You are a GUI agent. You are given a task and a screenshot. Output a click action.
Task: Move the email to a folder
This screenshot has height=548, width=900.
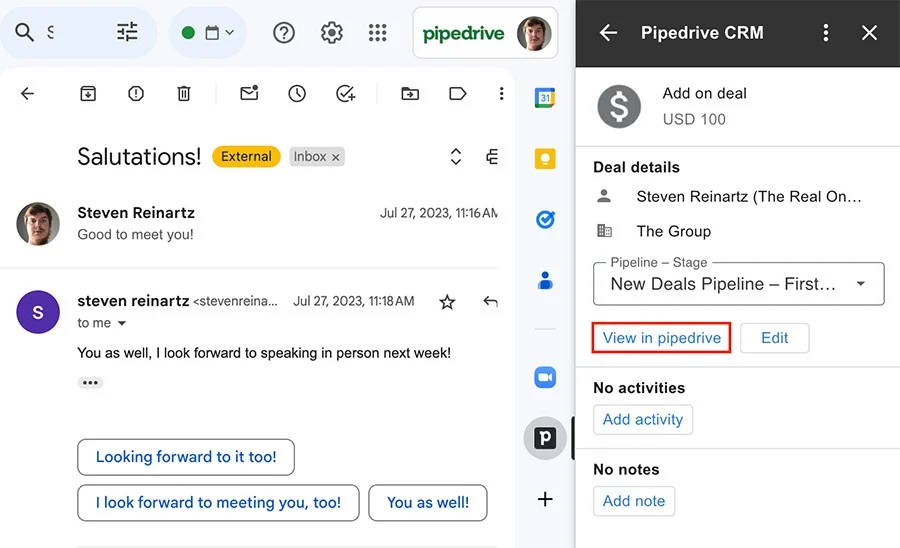coord(410,94)
